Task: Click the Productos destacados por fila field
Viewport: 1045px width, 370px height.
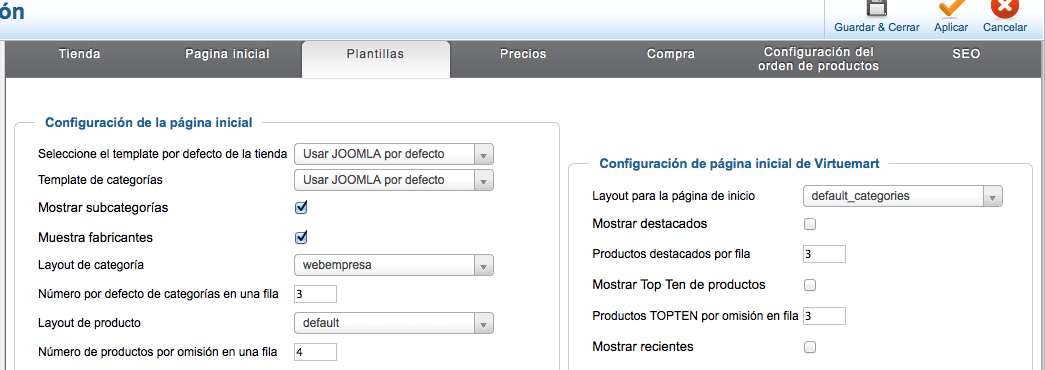Action: coord(824,254)
